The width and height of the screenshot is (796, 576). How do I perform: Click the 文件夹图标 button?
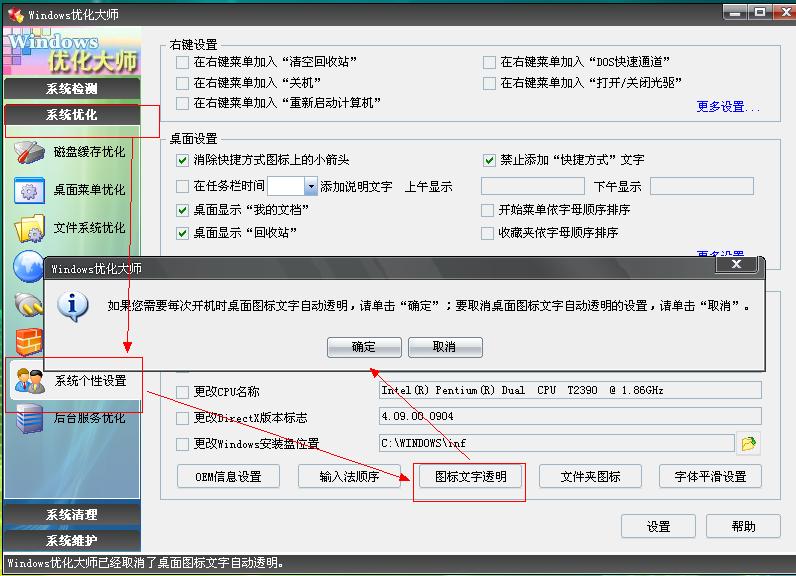coord(590,477)
